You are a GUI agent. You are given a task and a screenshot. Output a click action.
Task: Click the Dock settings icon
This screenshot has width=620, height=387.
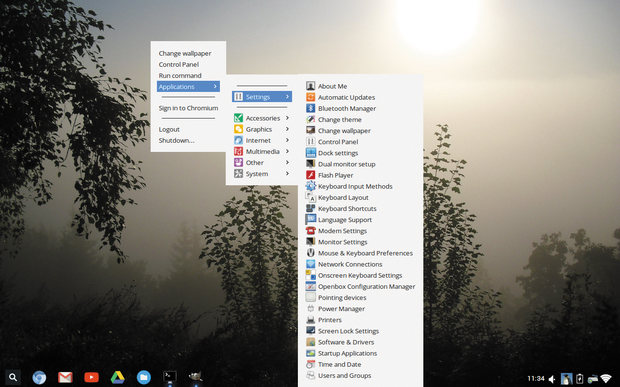tap(310, 153)
